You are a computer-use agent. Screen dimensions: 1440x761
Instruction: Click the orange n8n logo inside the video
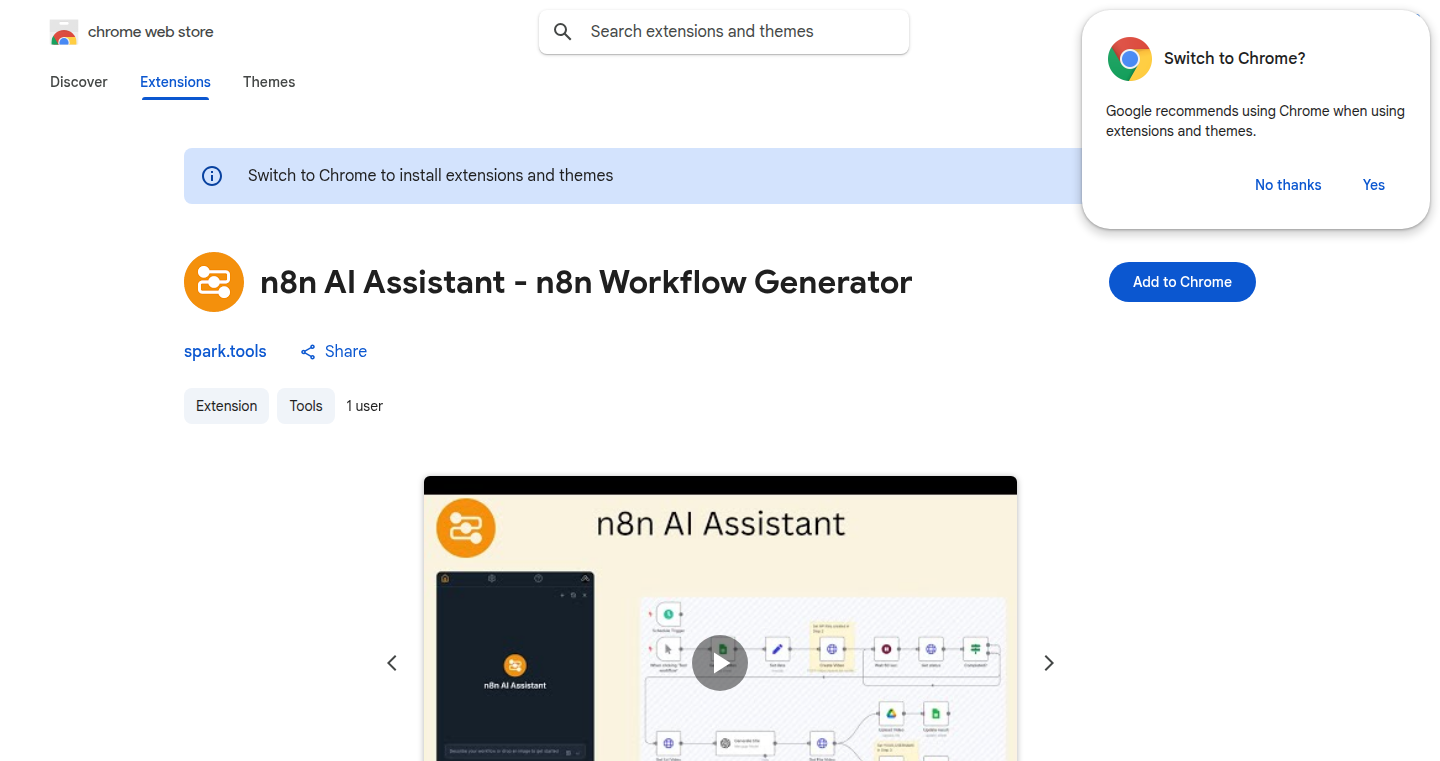coord(466,527)
